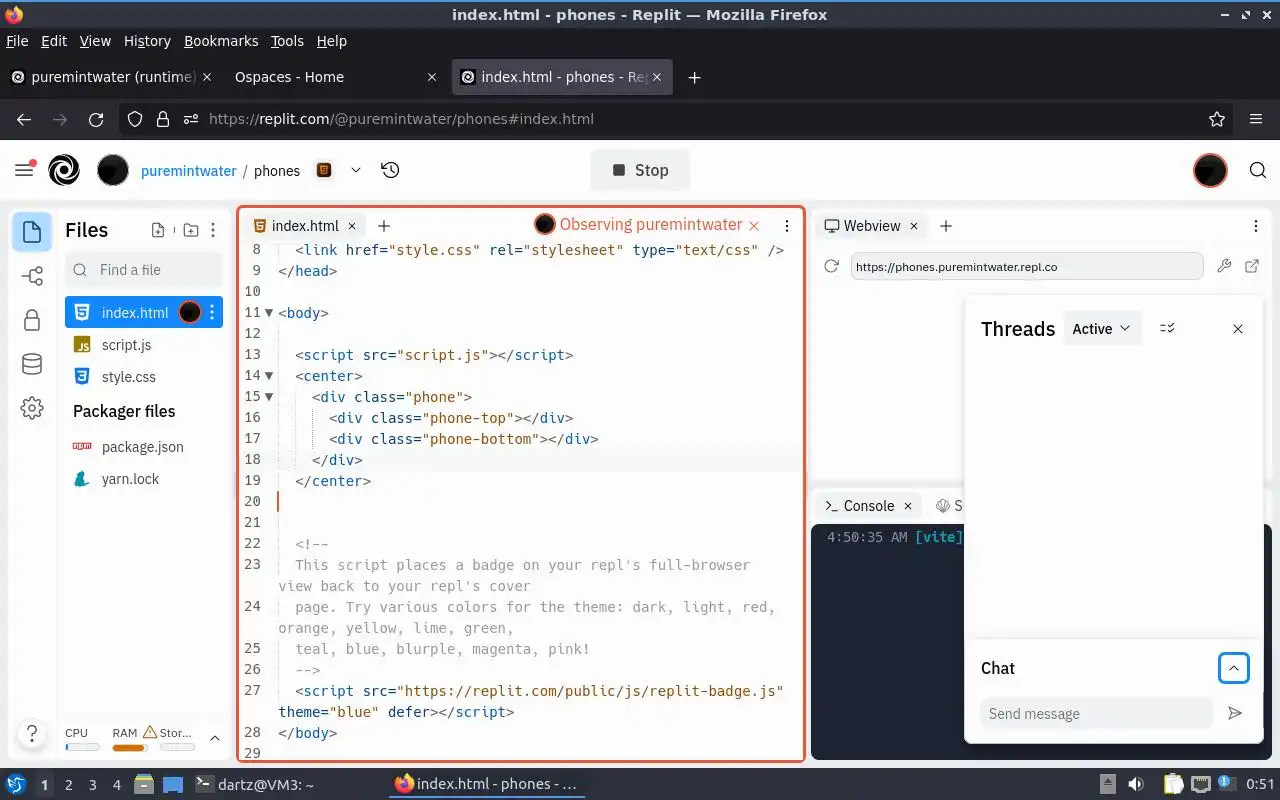Switch to the Ospaces - Home tab
The image size is (1280, 800).
click(336, 77)
